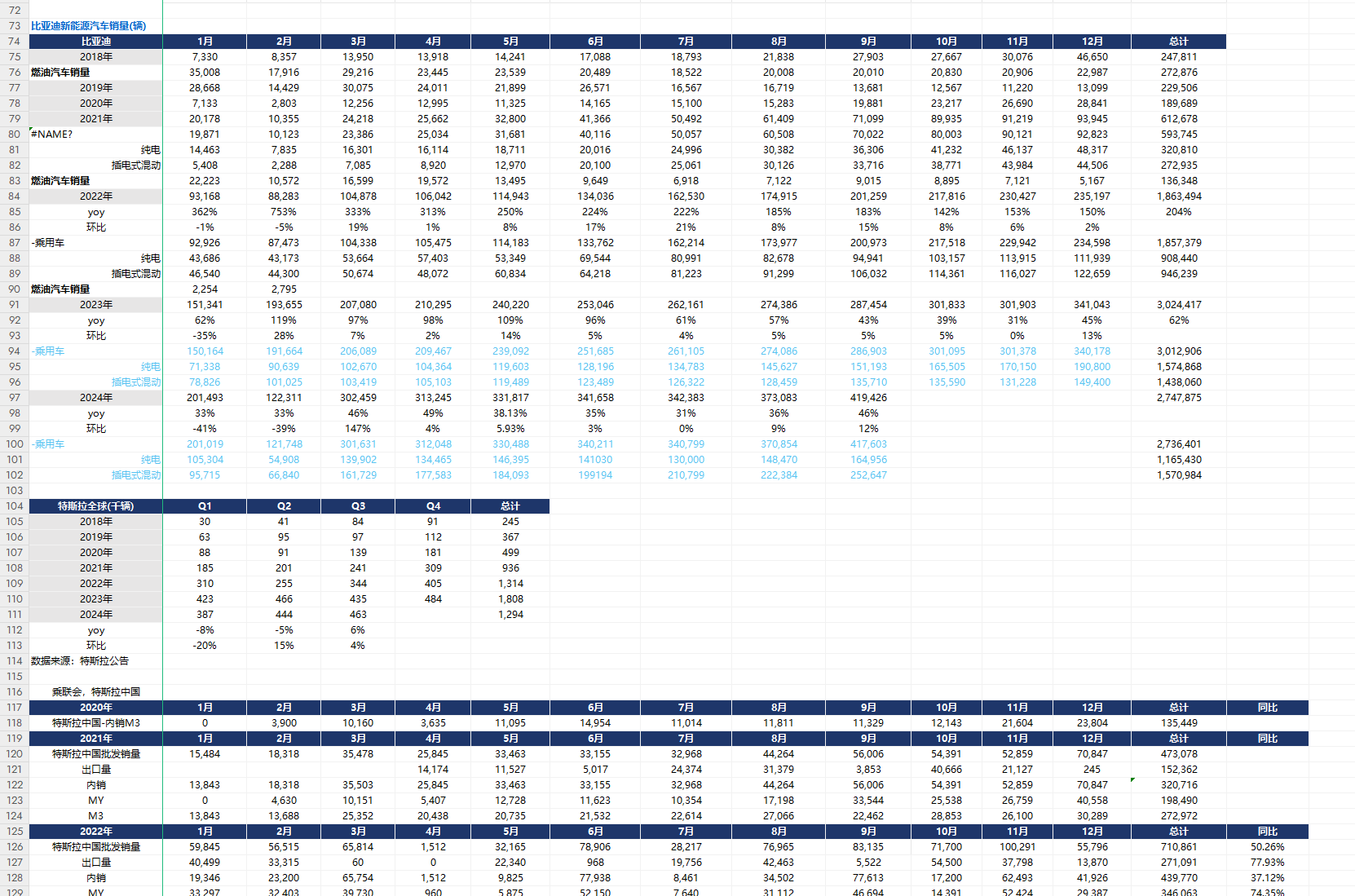Click the total value 3,012,906
The width and height of the screenshot is (1355, 896).
[1179, 351]
